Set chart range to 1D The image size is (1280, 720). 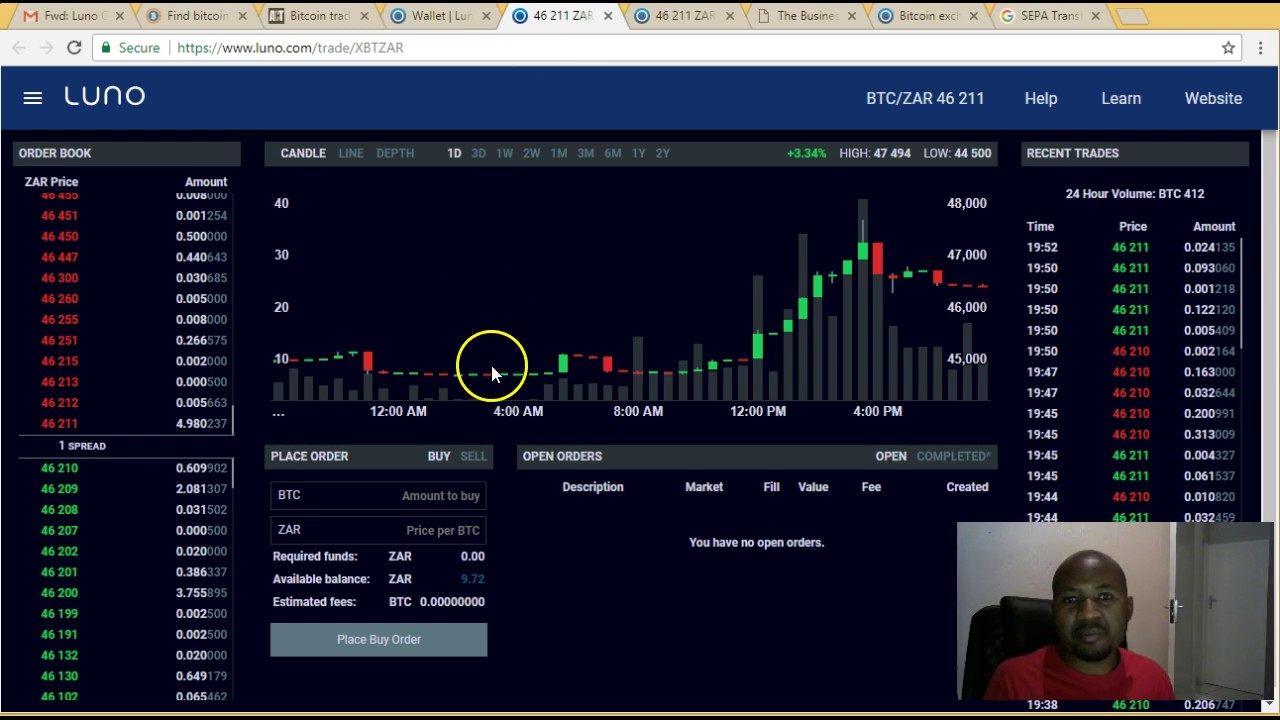[454, 153]
